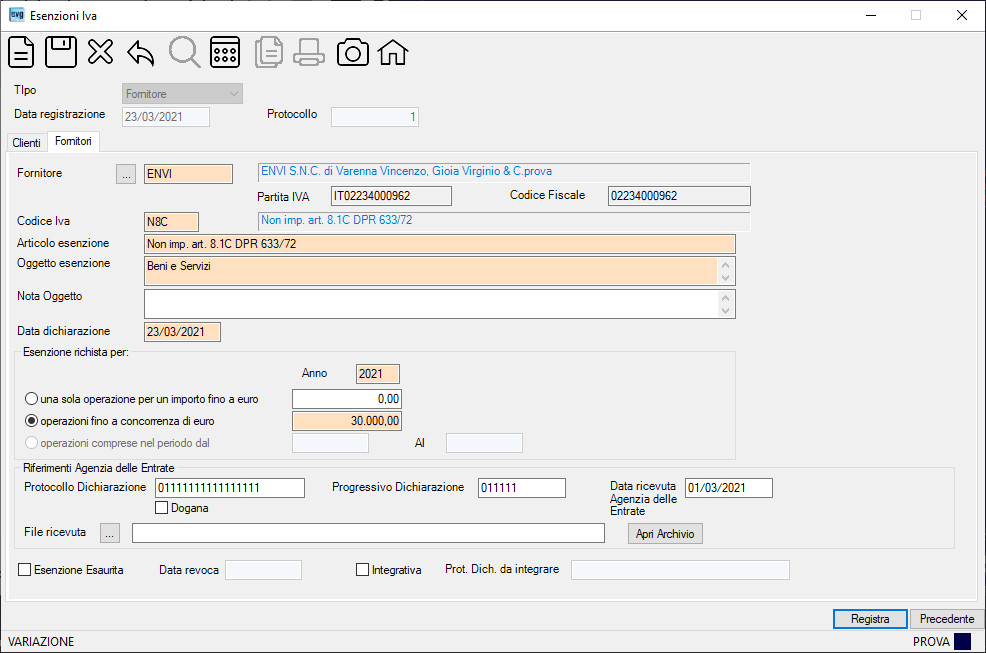This screenshot has height=653, width=986.
Task: Select the Fornitori tab
Action: pos(73,141)
